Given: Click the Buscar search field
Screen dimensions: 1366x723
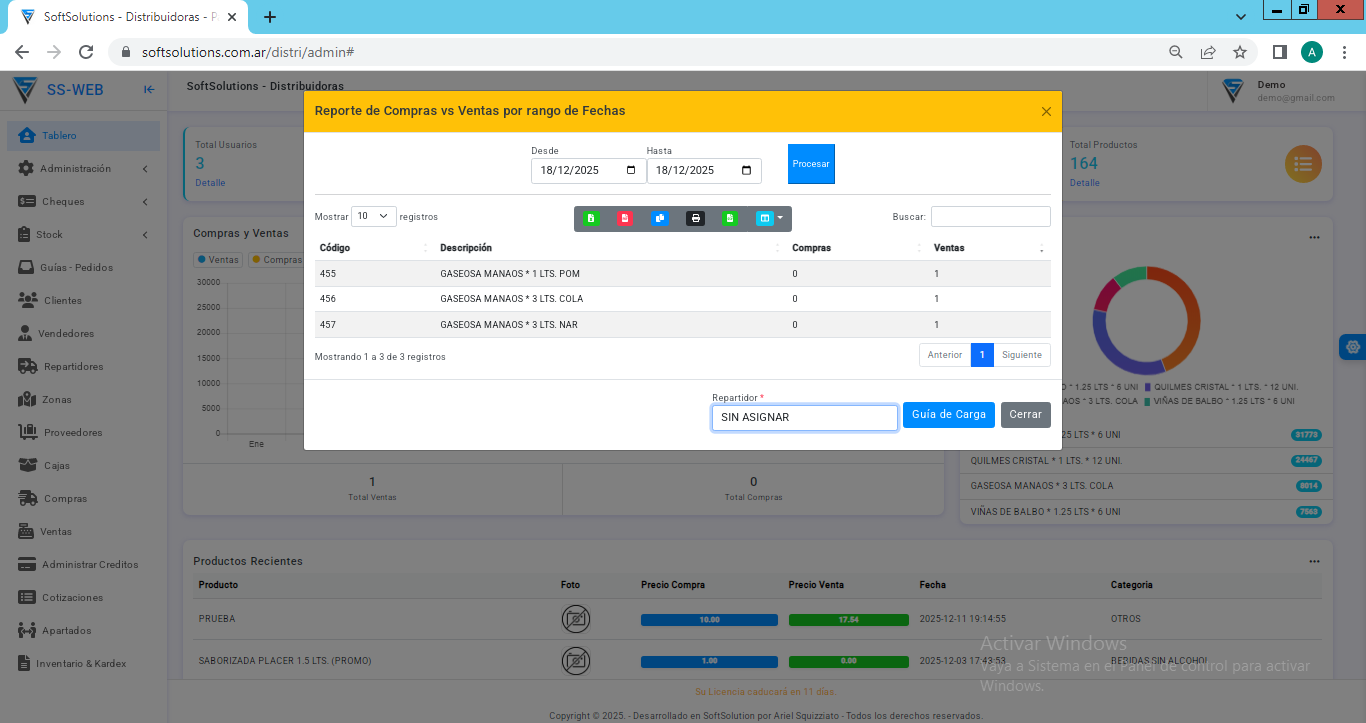Looking at the screenshot, I should (990, 216).
